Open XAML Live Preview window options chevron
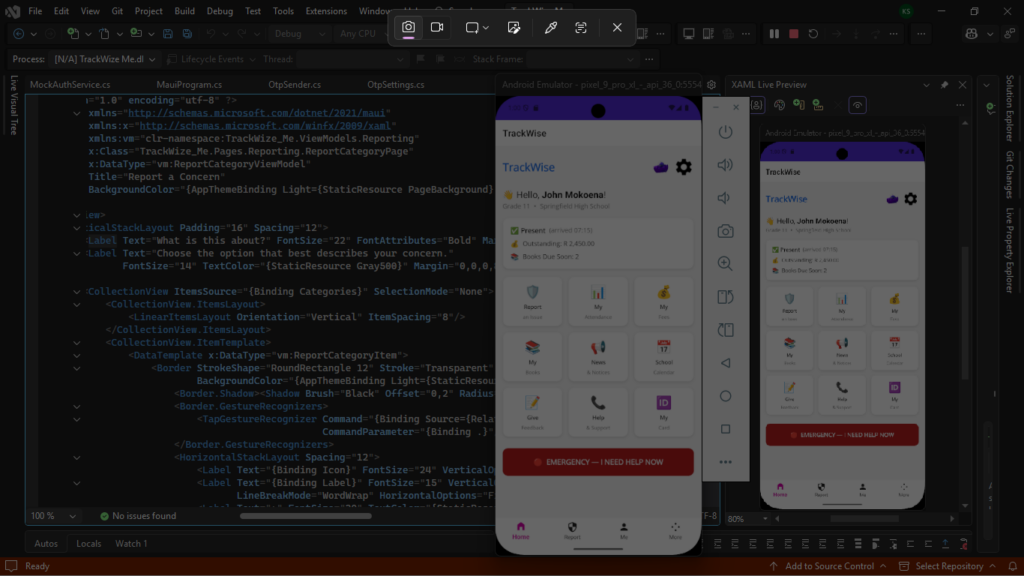 coord(926,84)
